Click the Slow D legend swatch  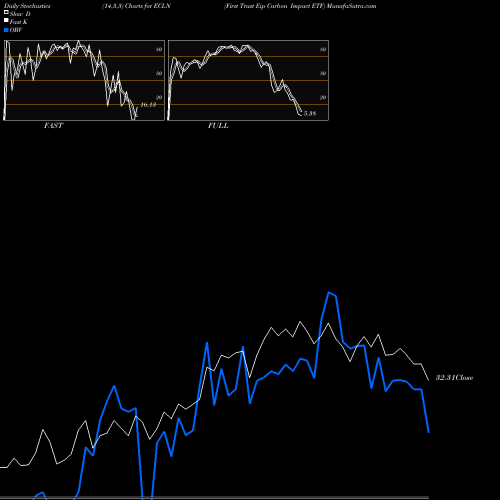click(6, 12)
